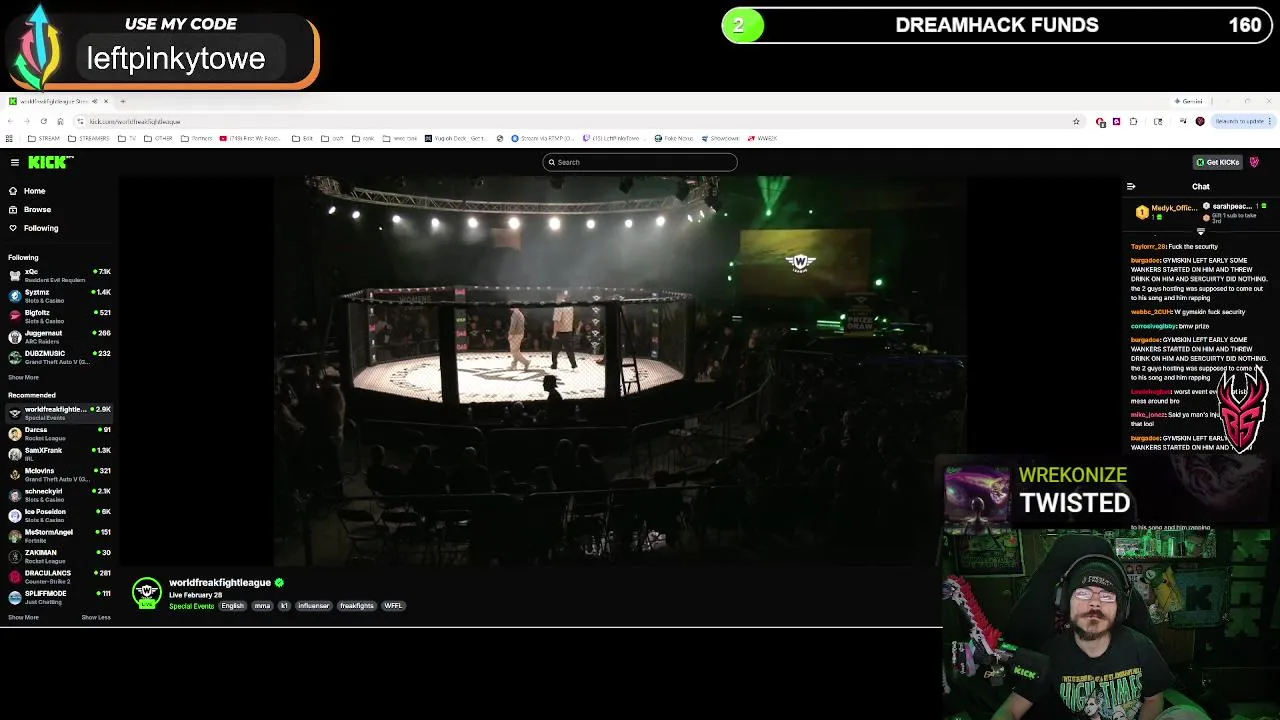Click the live stream video player

(620, 372)
